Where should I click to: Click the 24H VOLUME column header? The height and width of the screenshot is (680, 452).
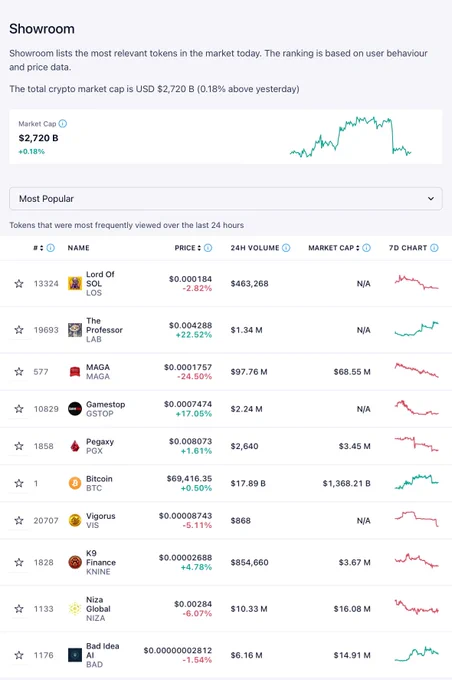pyautogui.click(x=255, y=248)
